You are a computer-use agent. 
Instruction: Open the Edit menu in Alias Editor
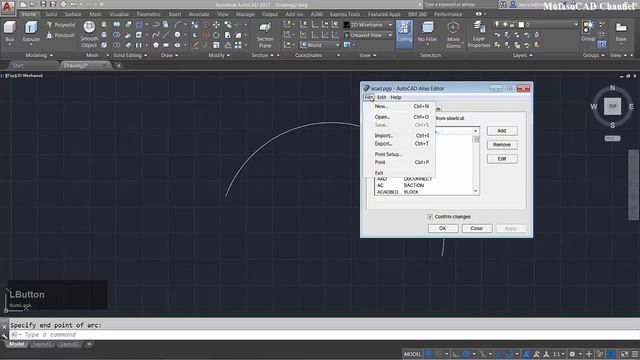381,97
